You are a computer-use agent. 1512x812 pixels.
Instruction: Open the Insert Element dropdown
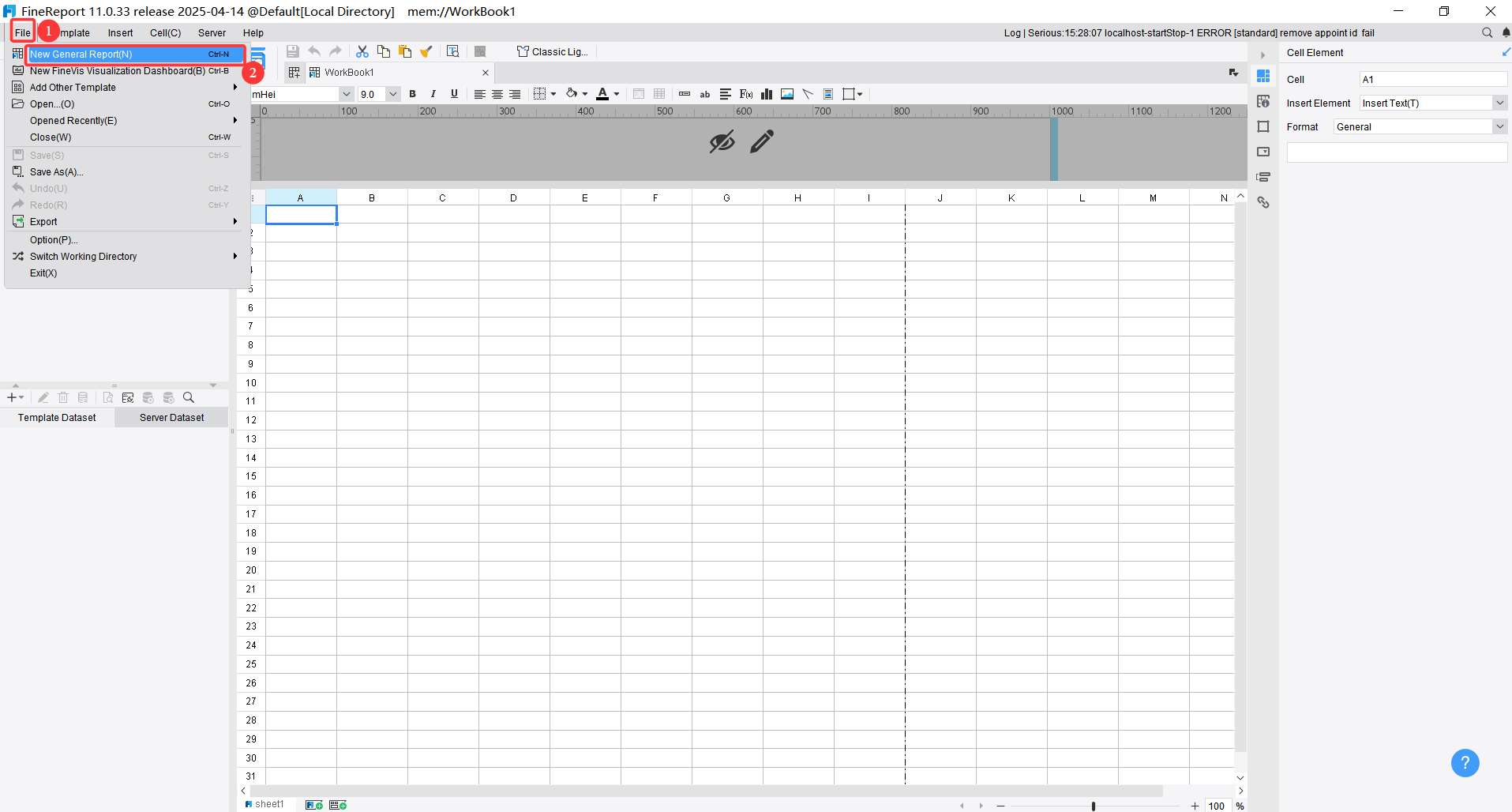pos(1499,103)
